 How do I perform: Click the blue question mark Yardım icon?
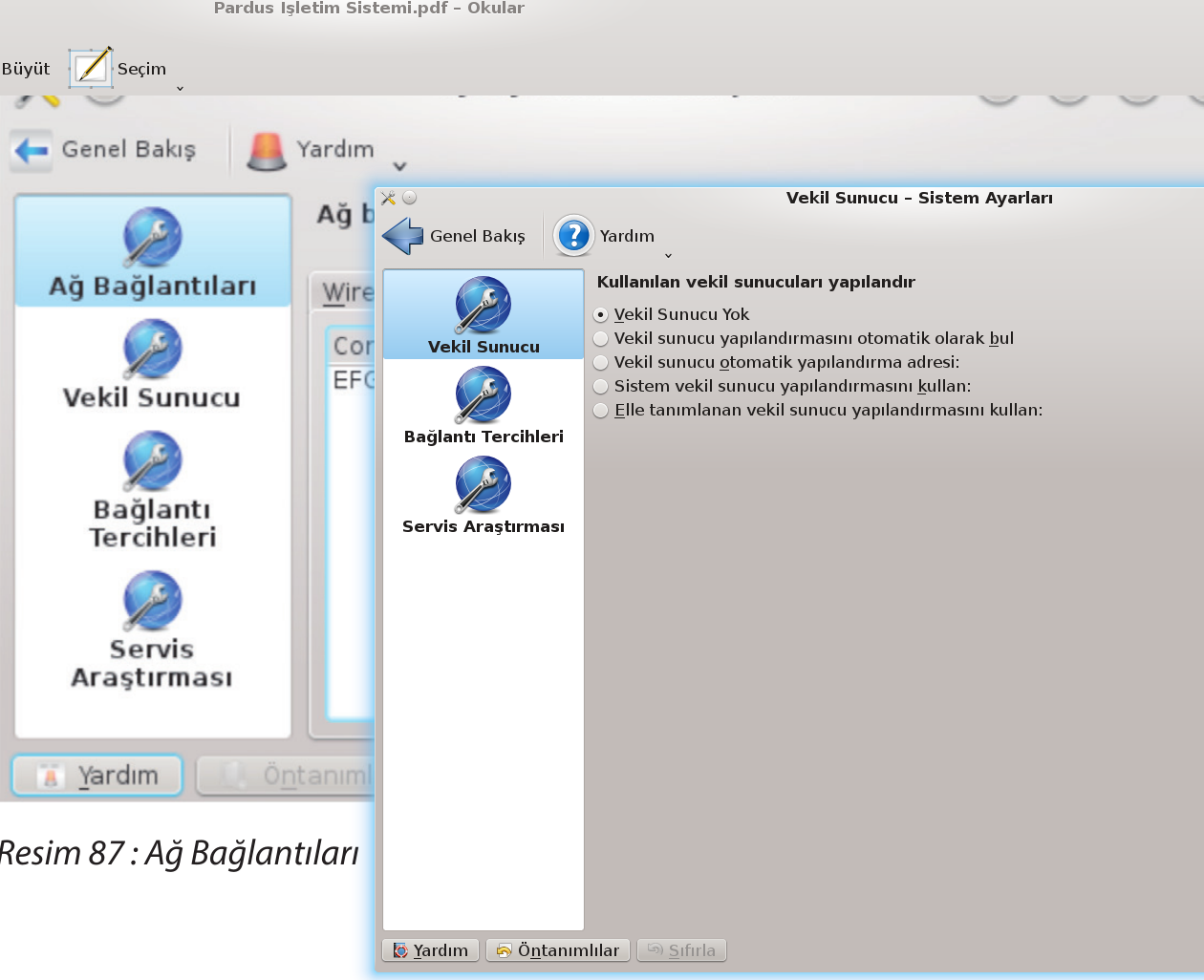coord(574,235)
